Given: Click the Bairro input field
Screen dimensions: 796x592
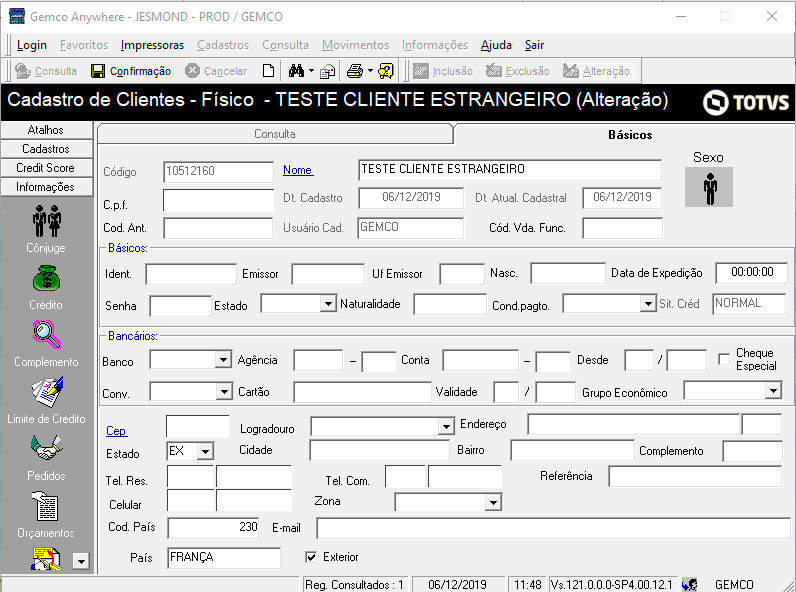Looking at the screenshot, I should point(573,450).
